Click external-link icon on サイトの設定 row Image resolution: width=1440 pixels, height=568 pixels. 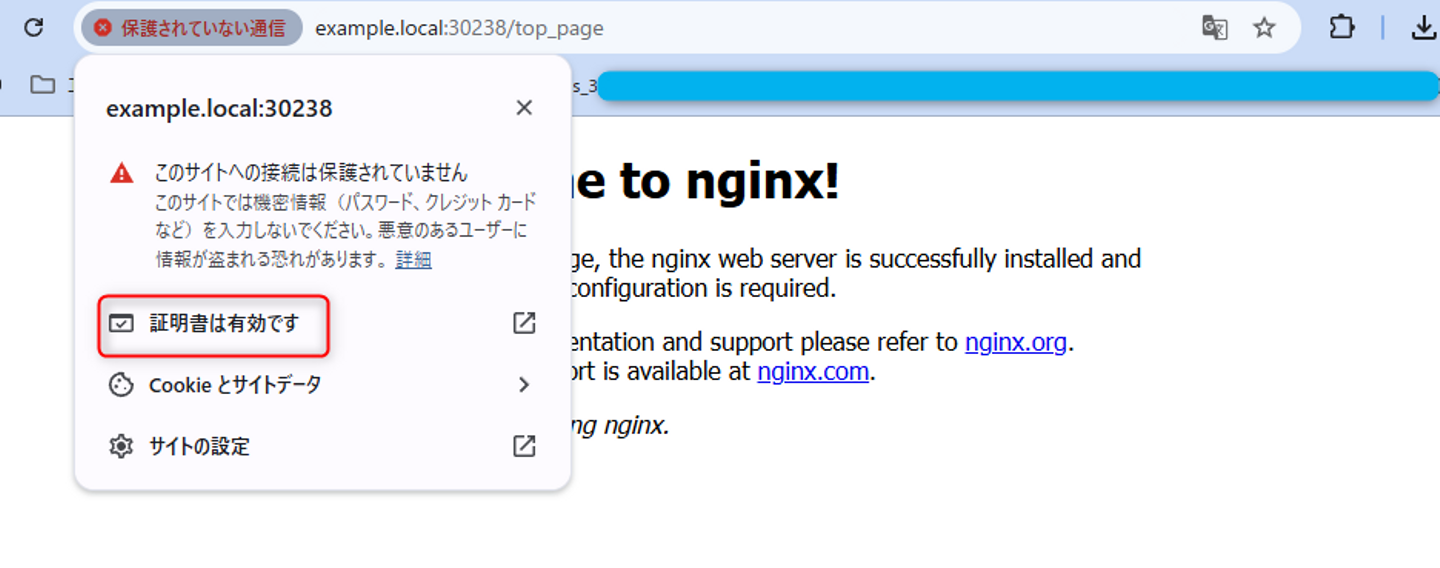click(524, 446)
